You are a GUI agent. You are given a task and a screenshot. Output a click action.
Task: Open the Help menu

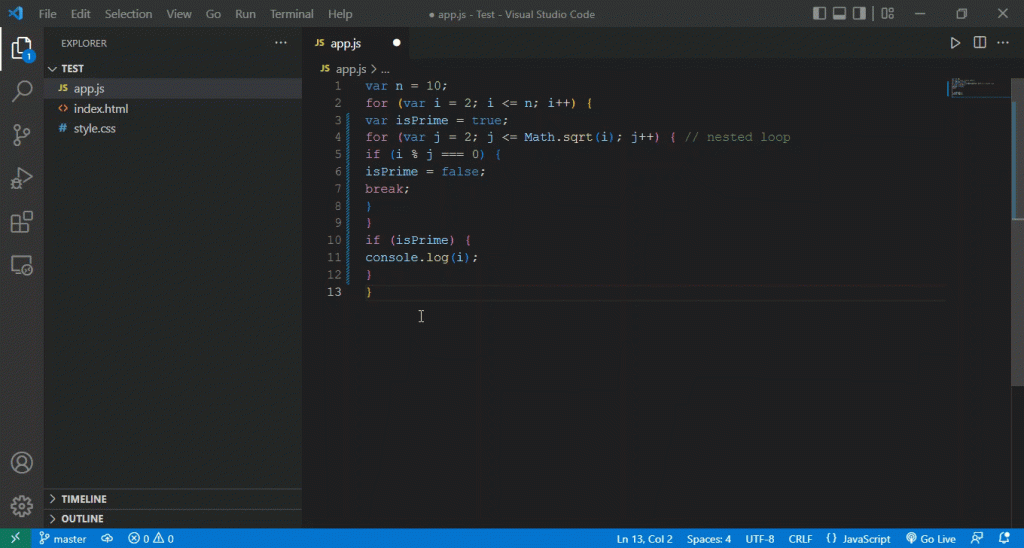[340, 14]
